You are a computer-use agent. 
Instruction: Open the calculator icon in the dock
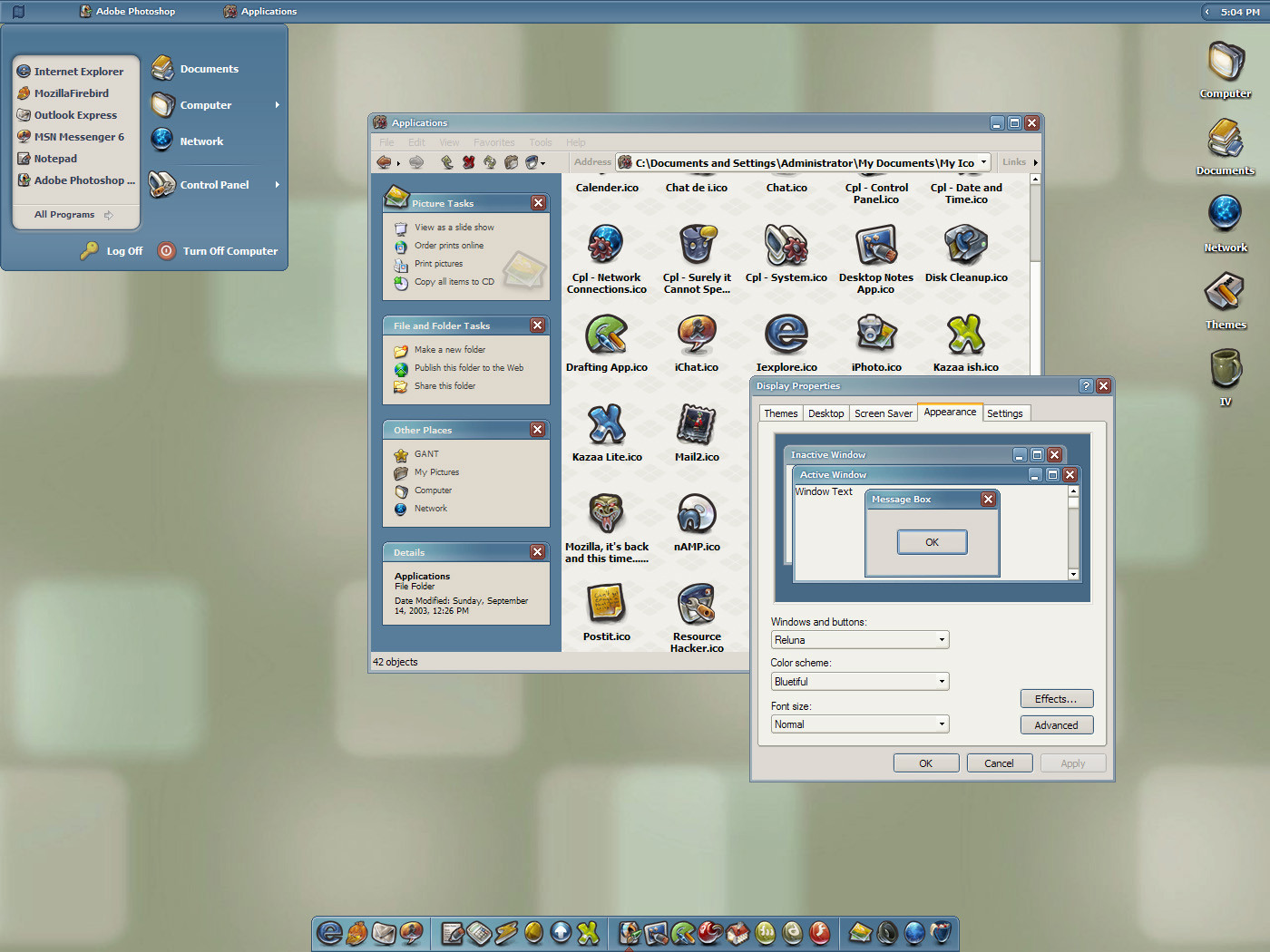480,932
